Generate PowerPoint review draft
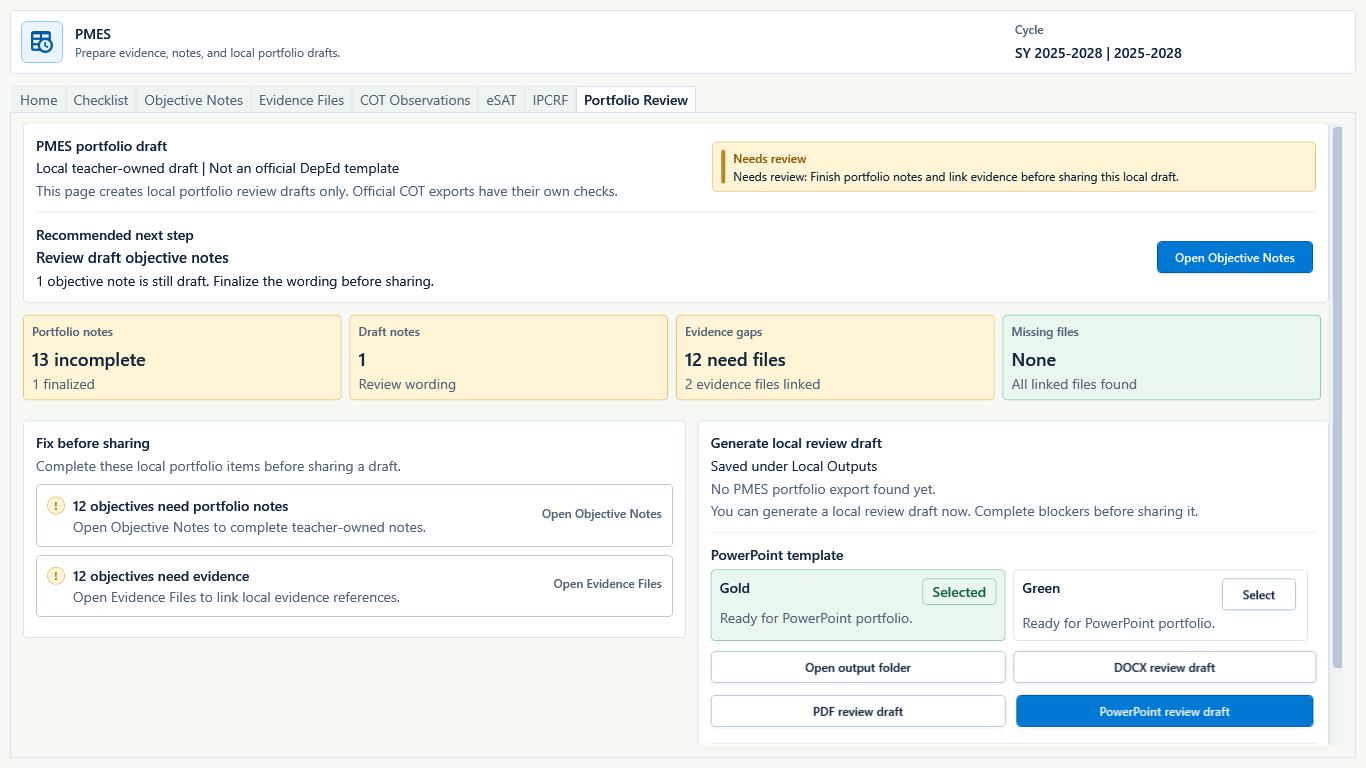Viewport: 1366px width, 768px height. click(1165, 711)
